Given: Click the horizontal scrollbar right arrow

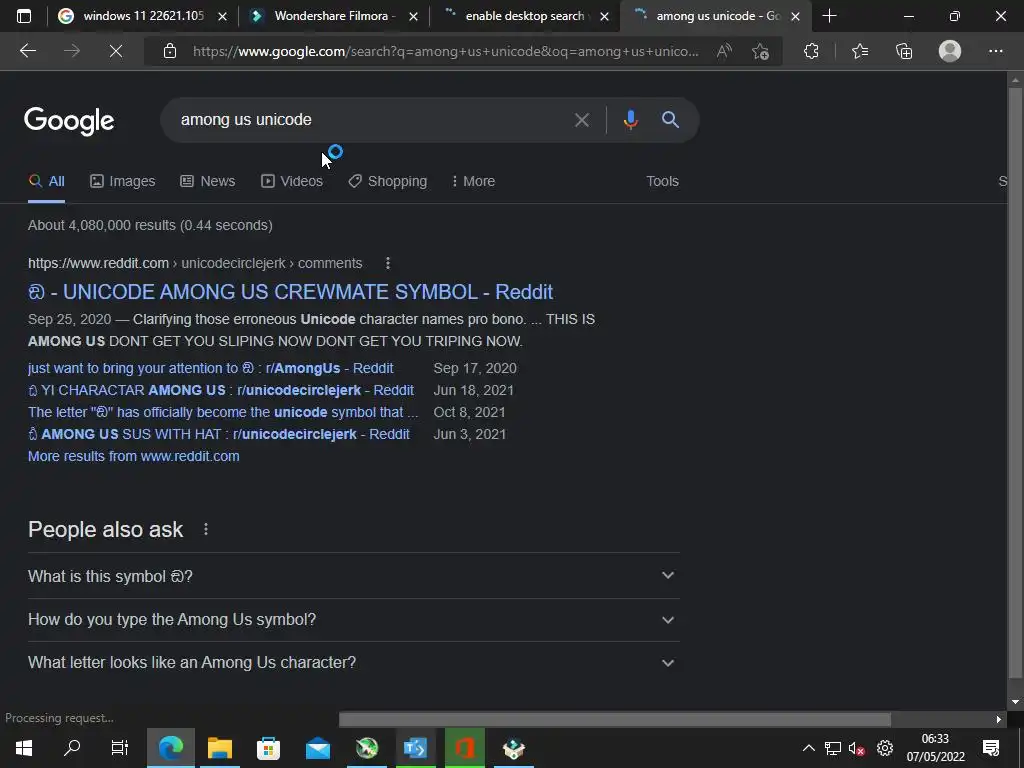Looking at the screenshot, I should 999,719.
